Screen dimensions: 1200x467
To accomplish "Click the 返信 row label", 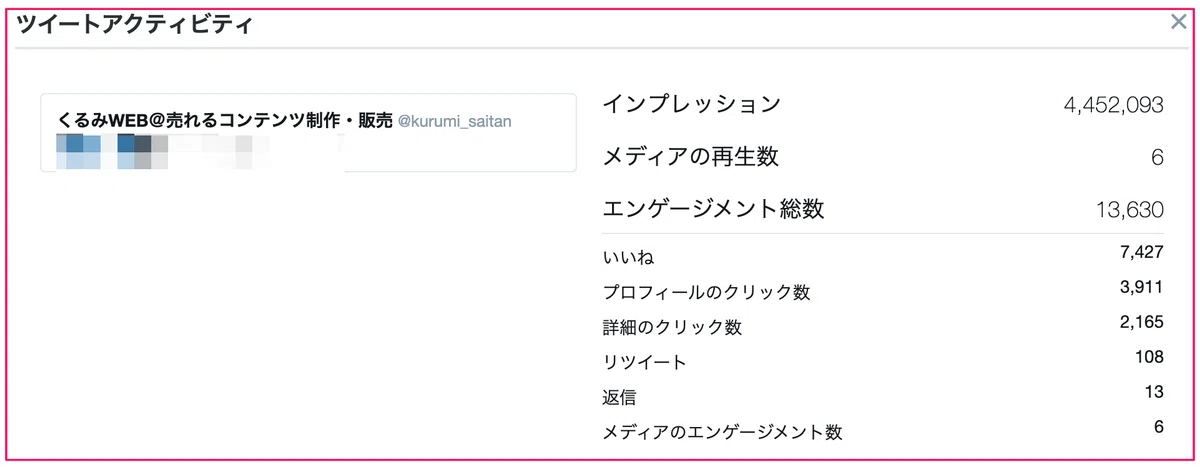I will (620, 397).
